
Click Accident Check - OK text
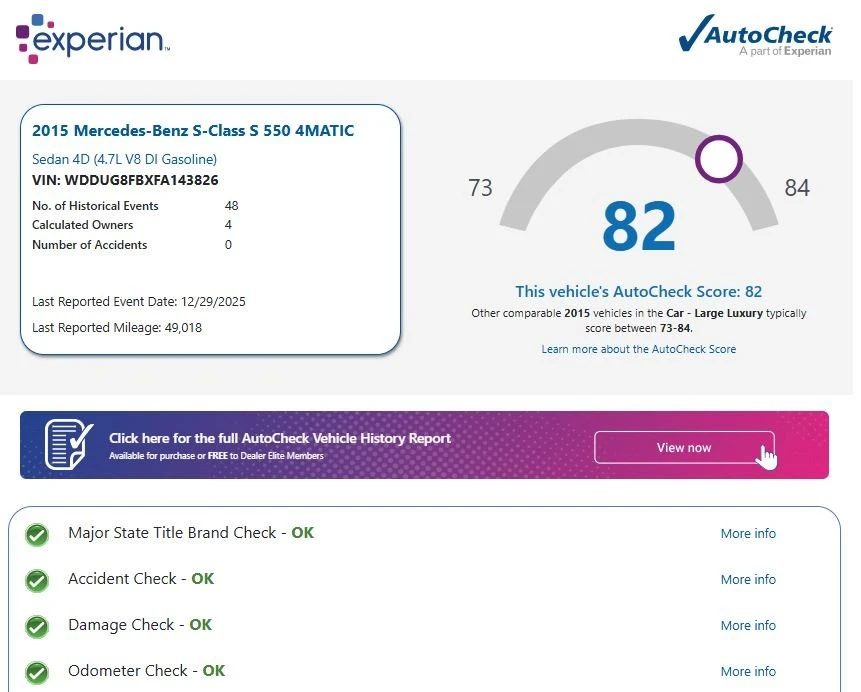[x=141, y=579]
